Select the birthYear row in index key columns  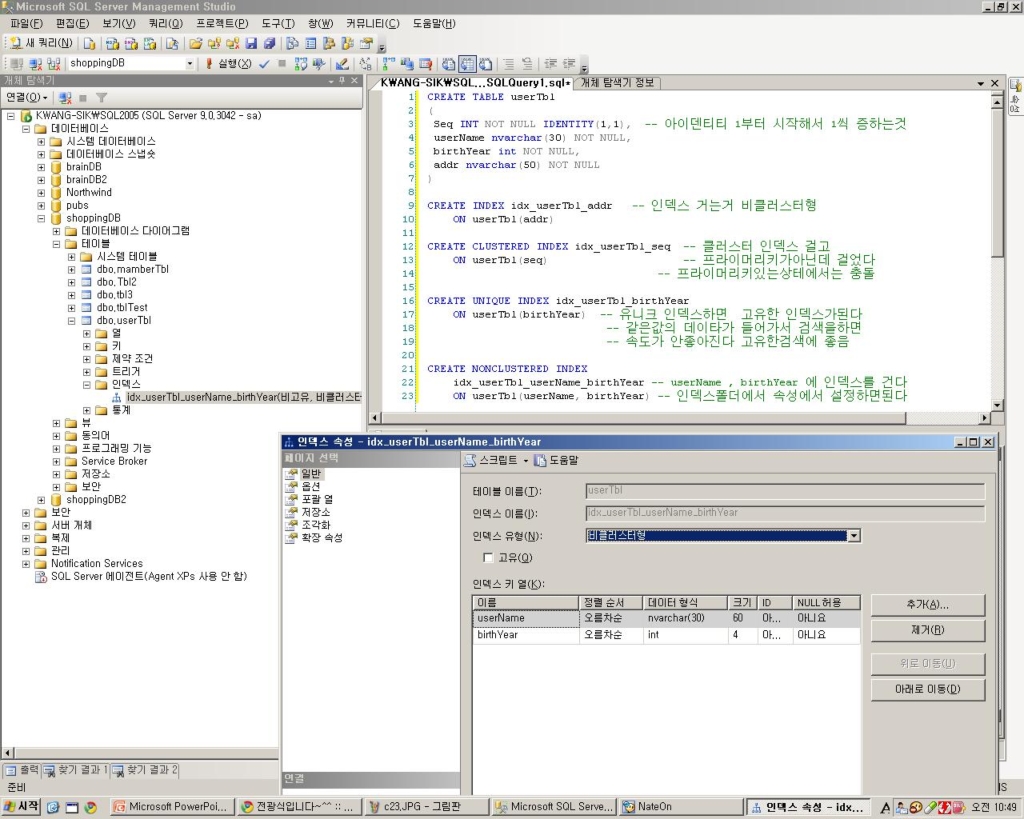pyautogui.click(x=666, y=635)
